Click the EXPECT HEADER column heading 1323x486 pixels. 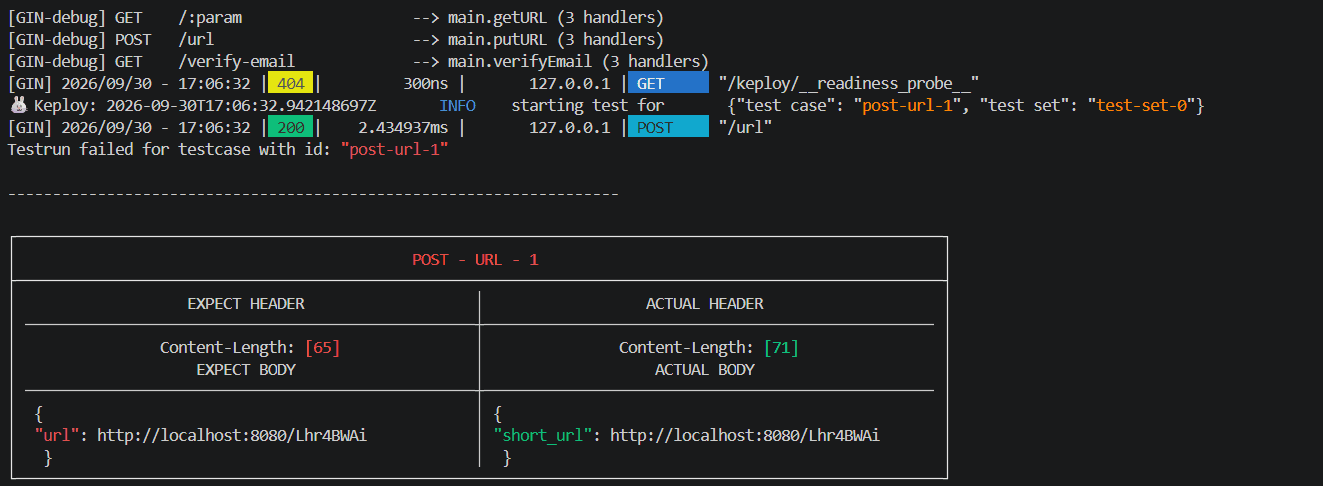click(x=246, y=303)
